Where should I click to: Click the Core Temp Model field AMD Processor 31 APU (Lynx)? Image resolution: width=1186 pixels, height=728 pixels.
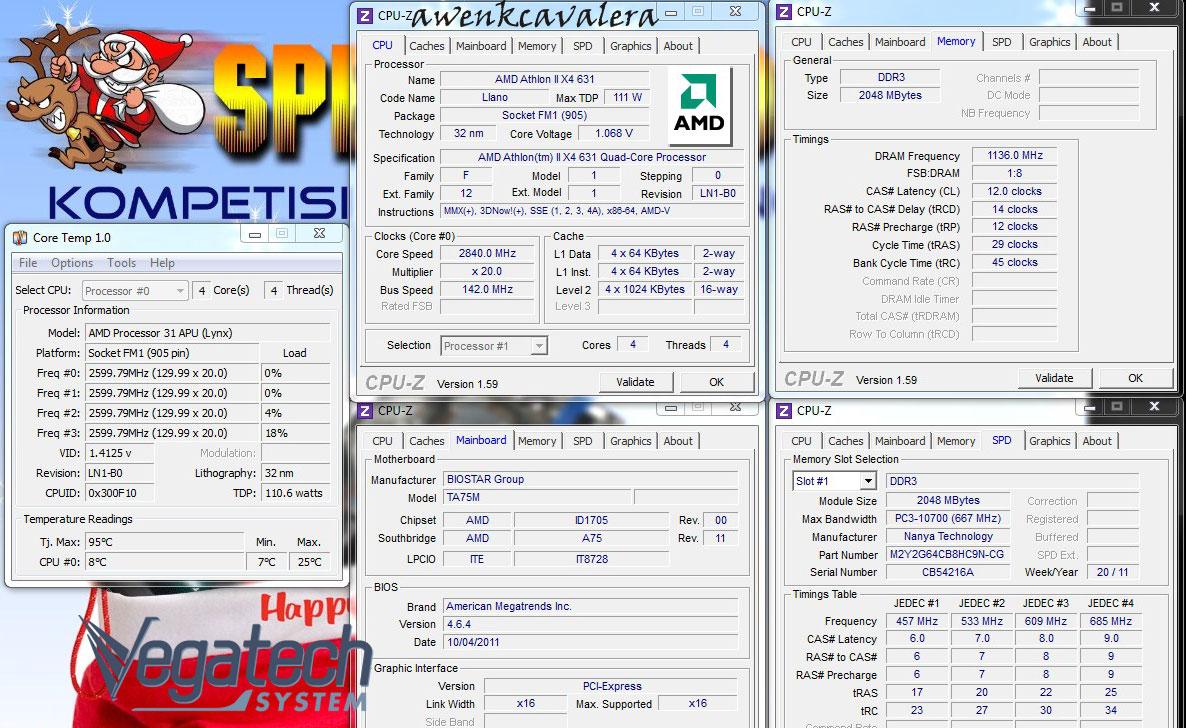(208, 333)
